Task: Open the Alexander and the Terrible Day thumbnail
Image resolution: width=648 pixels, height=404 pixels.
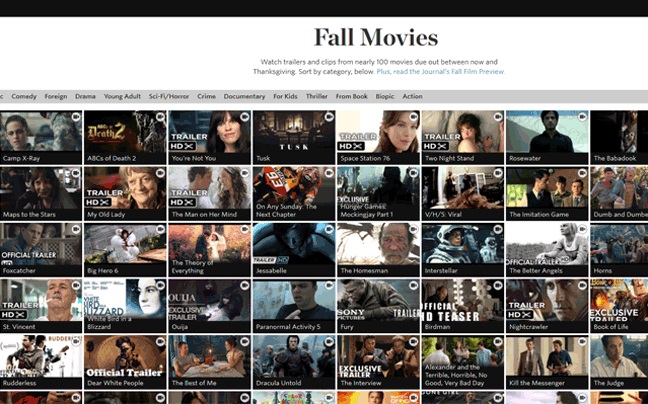Action: pos(463,362)
